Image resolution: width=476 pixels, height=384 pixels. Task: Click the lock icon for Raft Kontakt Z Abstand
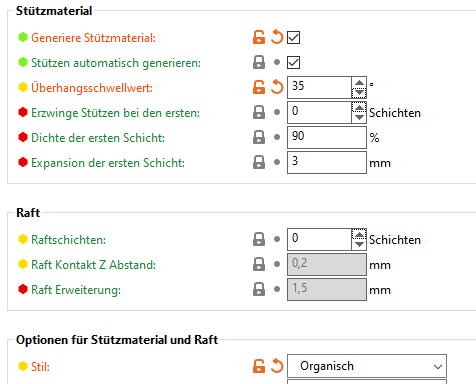coord(259,264)
